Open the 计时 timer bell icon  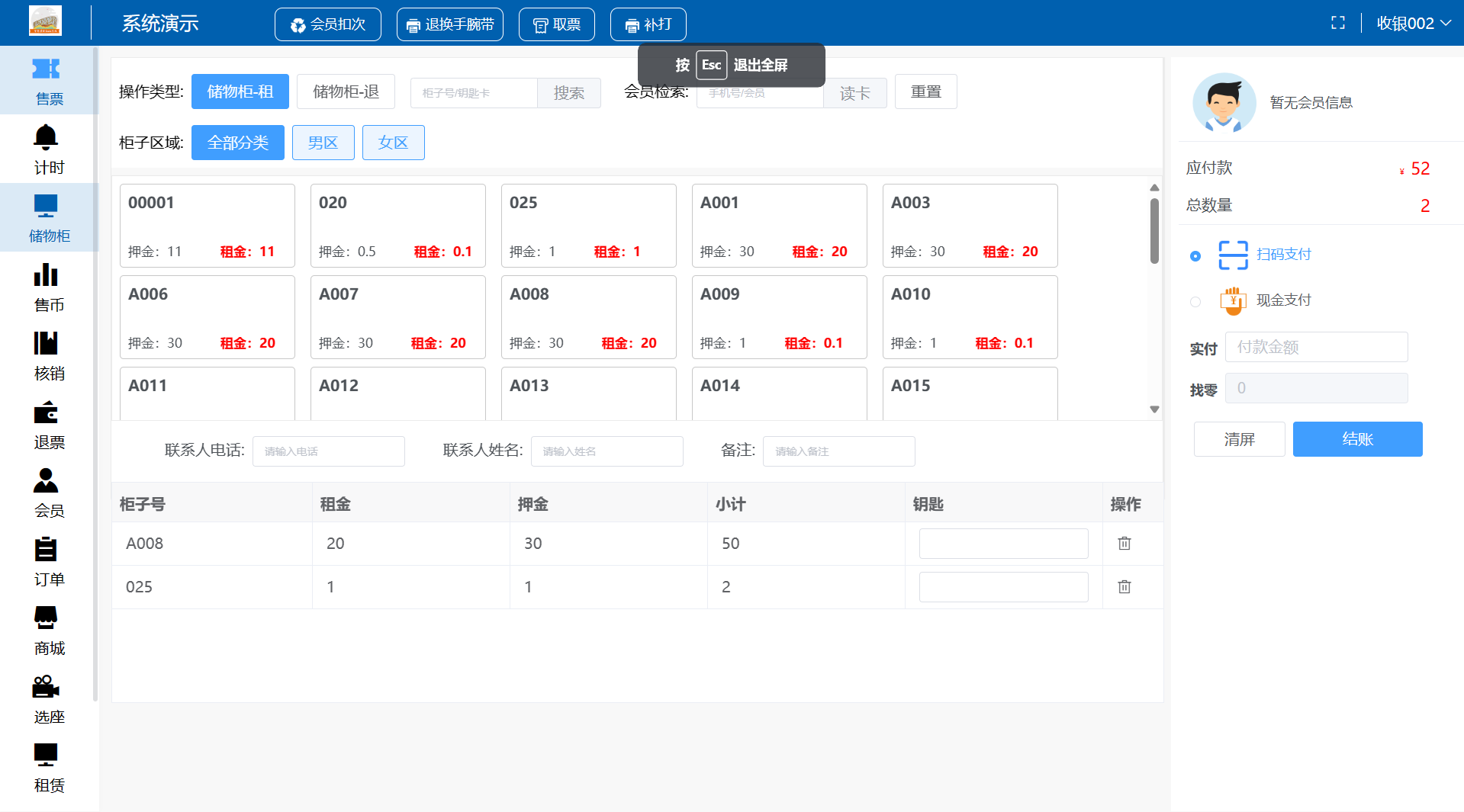pyautogui.click(x=46, y=138)
